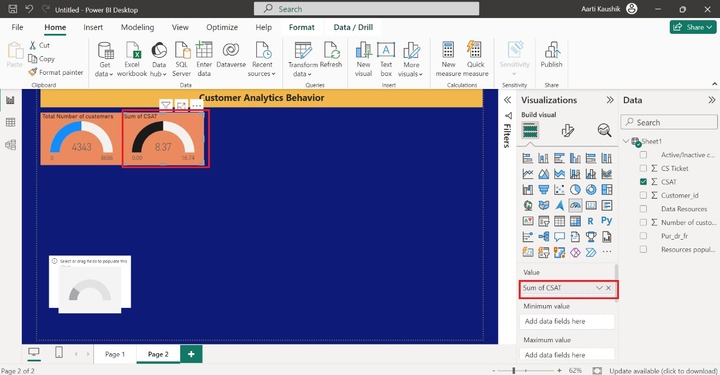The height and width of the screenshot is (375, 720).
Task: Collapse the Sheet1 table tree
Action: (626, 141)
